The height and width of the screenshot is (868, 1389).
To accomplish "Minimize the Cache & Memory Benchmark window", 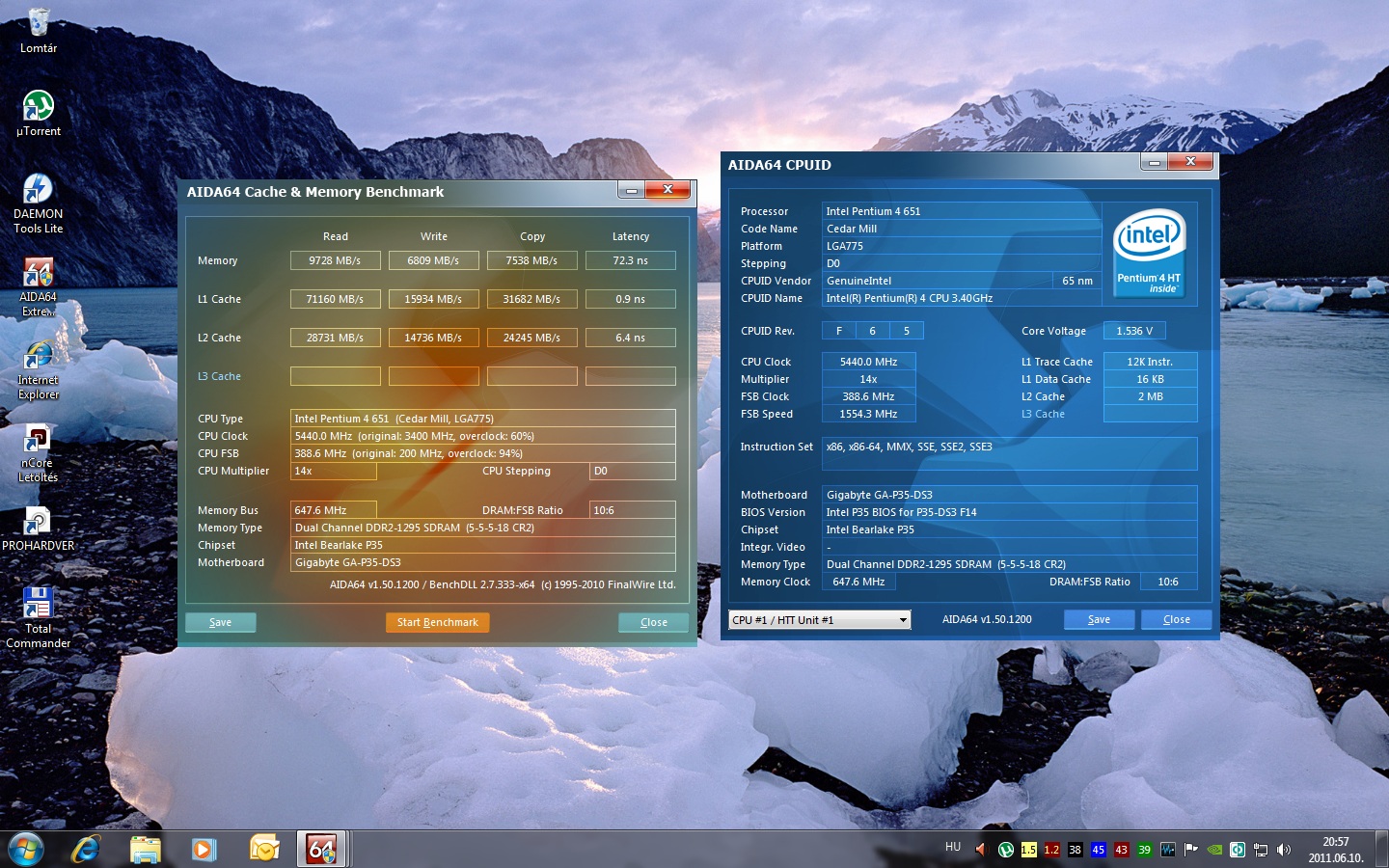I will pos(632,190).
